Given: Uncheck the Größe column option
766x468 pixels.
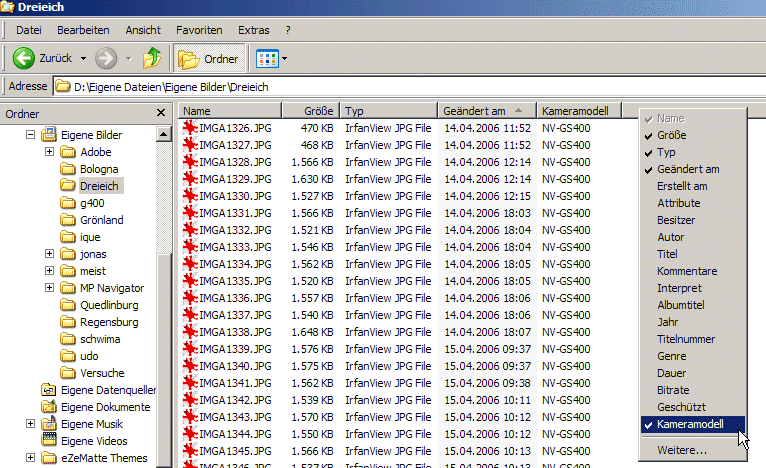Looking at the screenshot, I should click(x=672, y=135).
